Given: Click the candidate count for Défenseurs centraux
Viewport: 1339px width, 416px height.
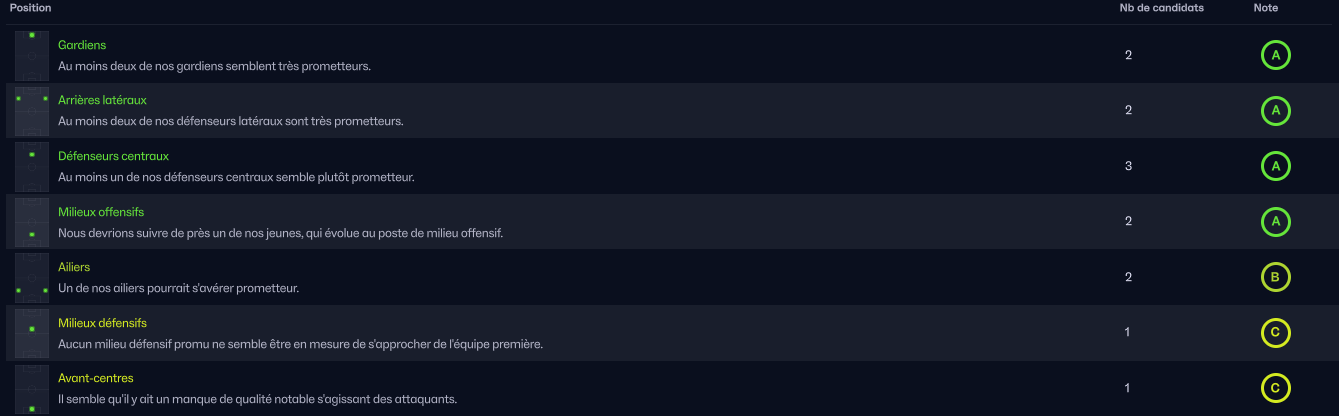Looking at the screenshot, I should point(1128,166).
